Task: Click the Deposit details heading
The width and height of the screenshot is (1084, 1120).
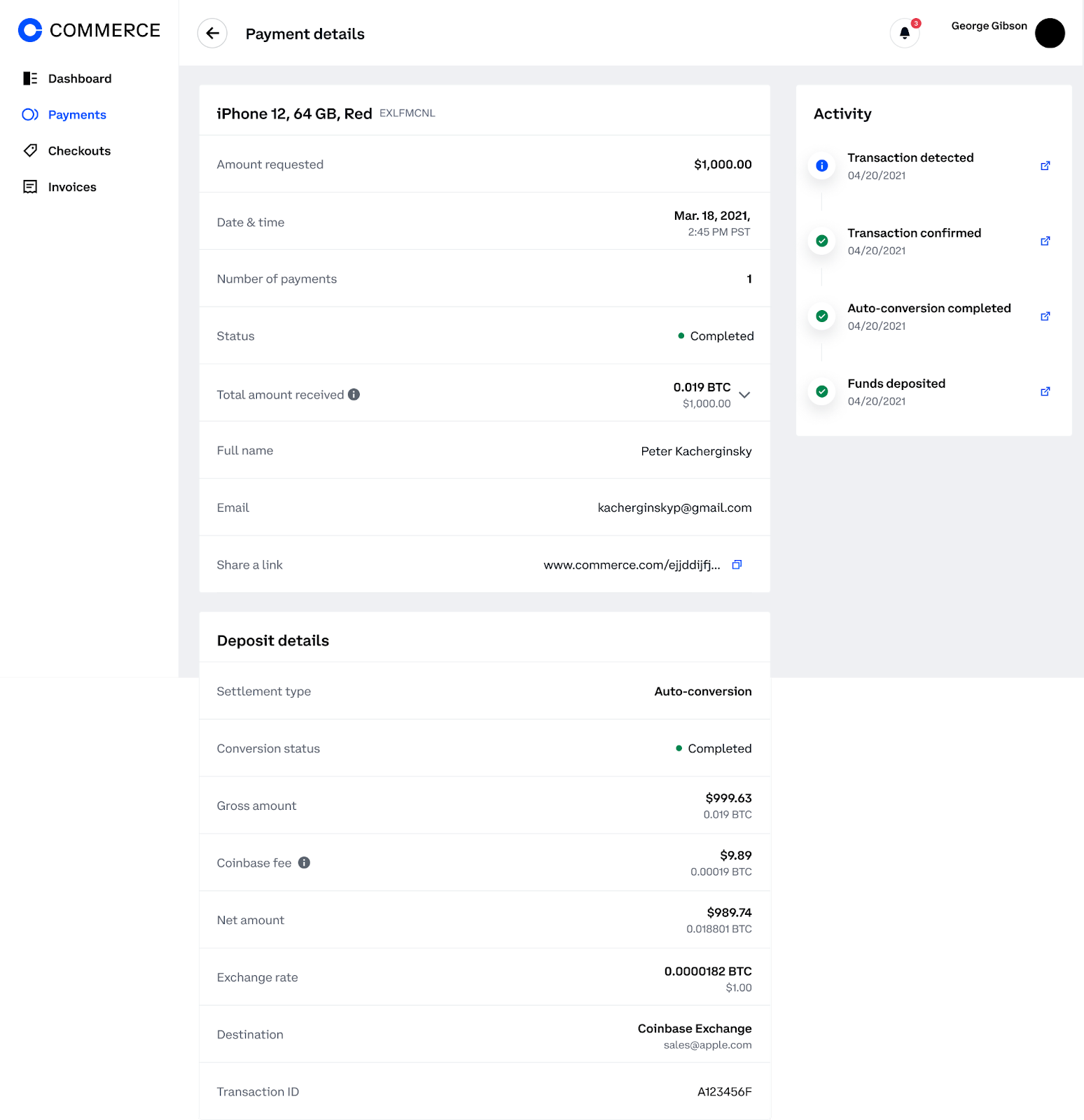Action: pos(273,640)
